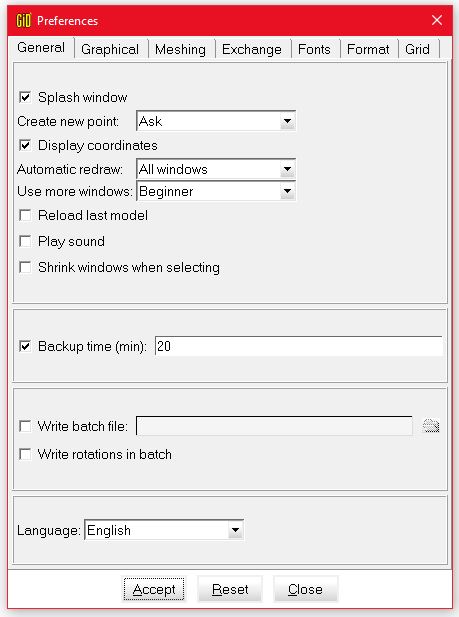
Task: Open the Use more windows dropdown
Action: tap(216, 191)
